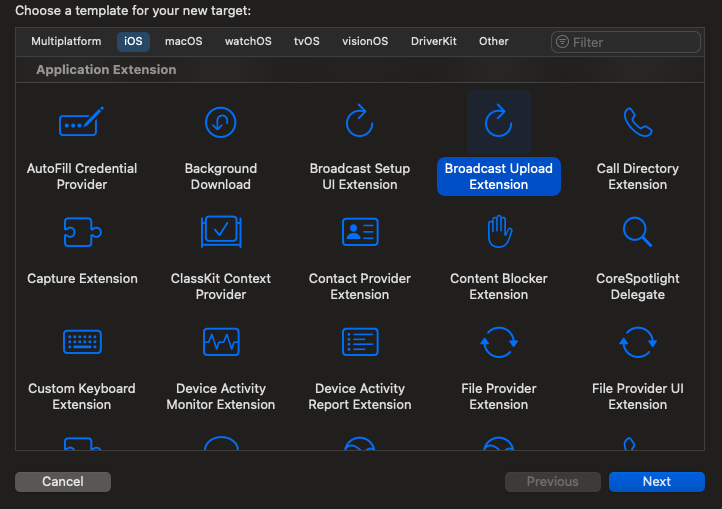Screen dimensions: 722x509
Task: Select the Broadcast Upload Extension icon
Action: coord(499,121)
